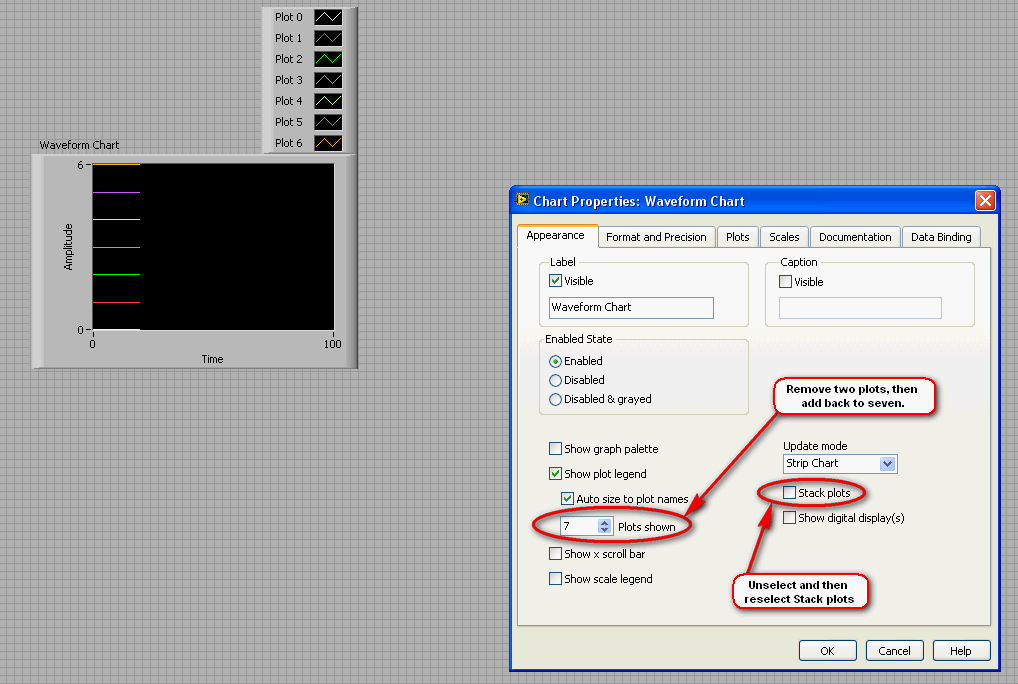This screenshot has width=1018, height=684.
Task: Toggle the Show graph palette checkbox
Action: (x=556, y=449)
